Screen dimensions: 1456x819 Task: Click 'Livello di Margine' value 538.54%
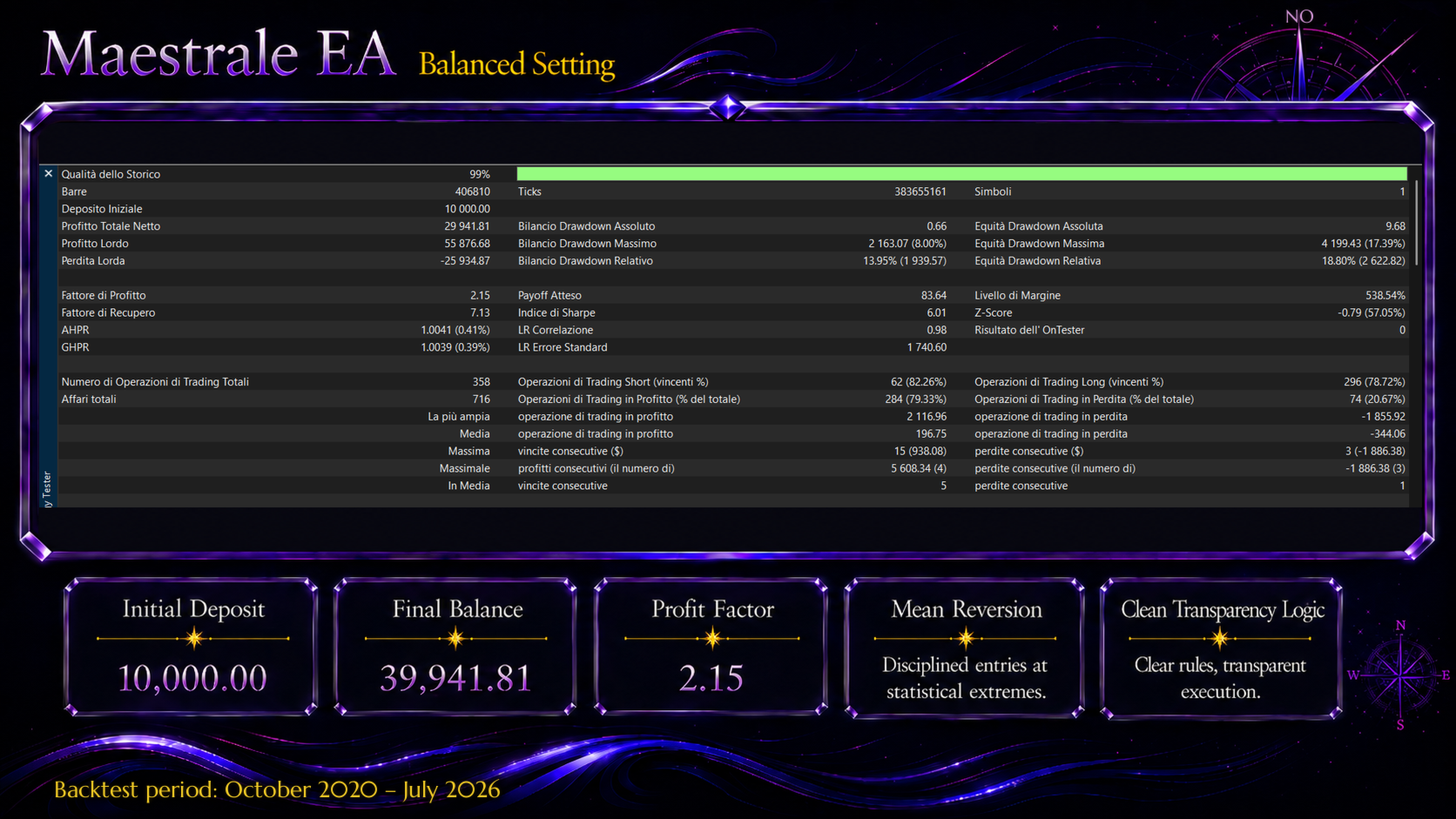[1385, 296]
